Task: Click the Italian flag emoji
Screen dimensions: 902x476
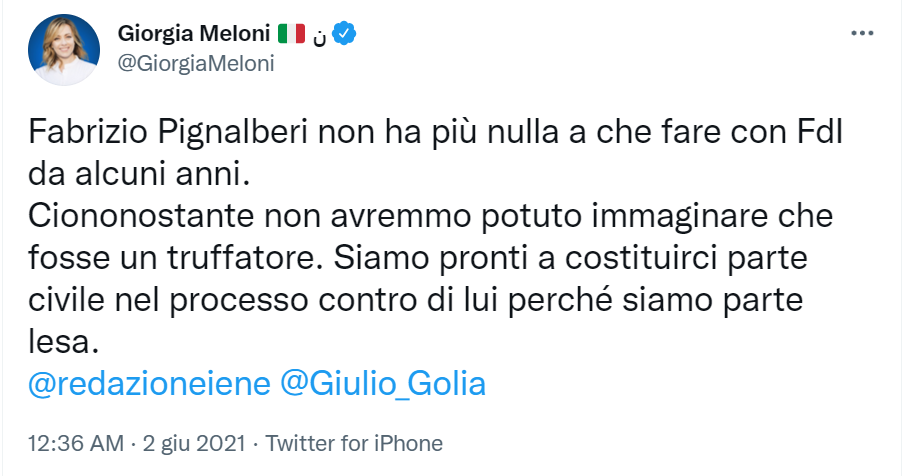Action: coord(290,34)
